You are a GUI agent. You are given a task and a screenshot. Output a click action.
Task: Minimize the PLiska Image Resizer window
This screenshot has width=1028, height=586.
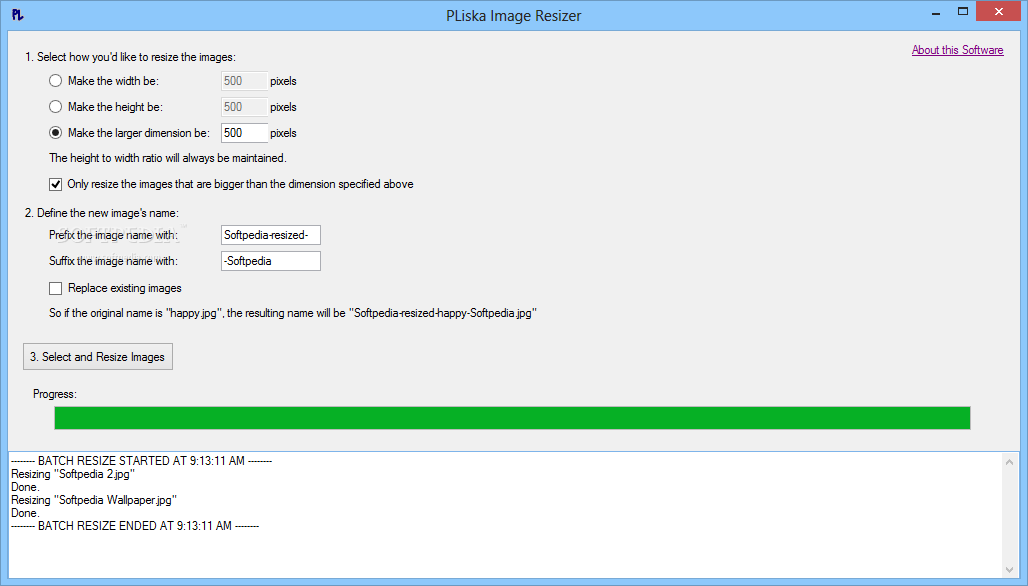936,12
